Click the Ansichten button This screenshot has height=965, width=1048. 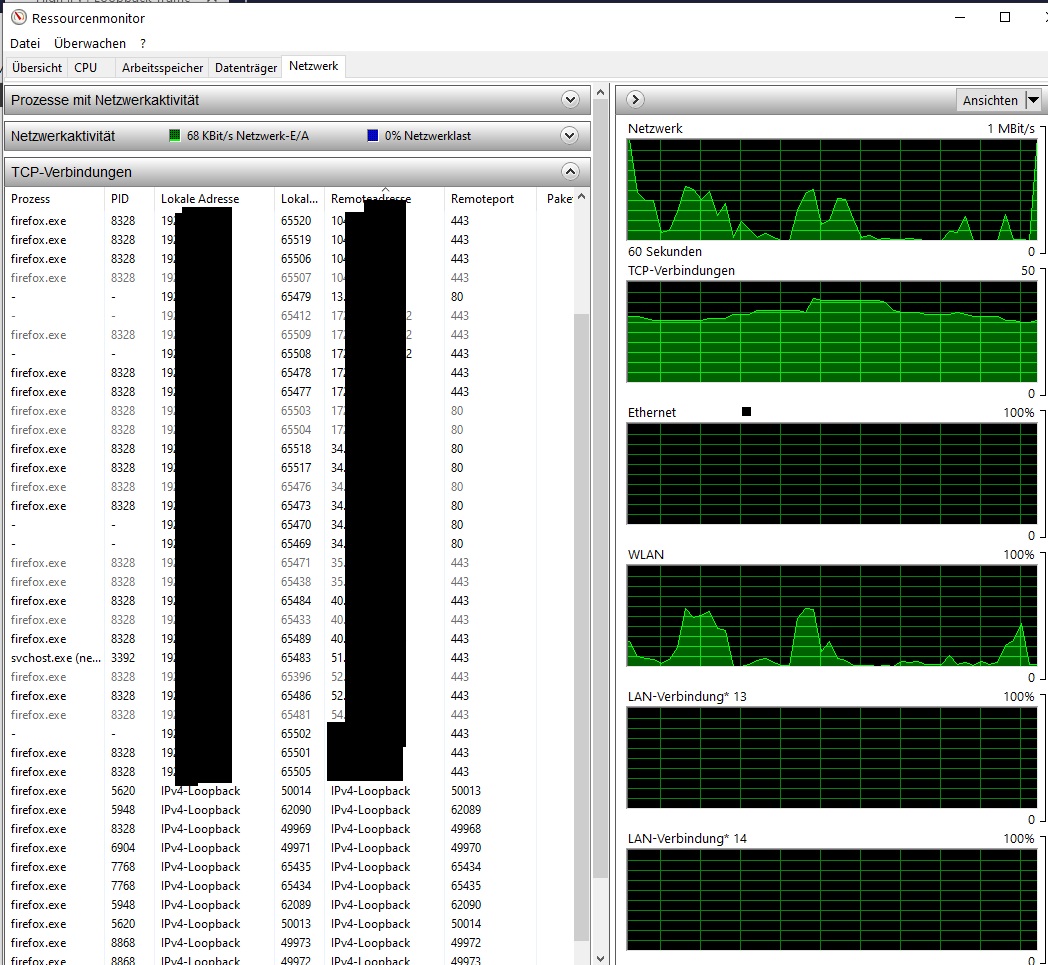pyautogui.click(x=990, y=100)
